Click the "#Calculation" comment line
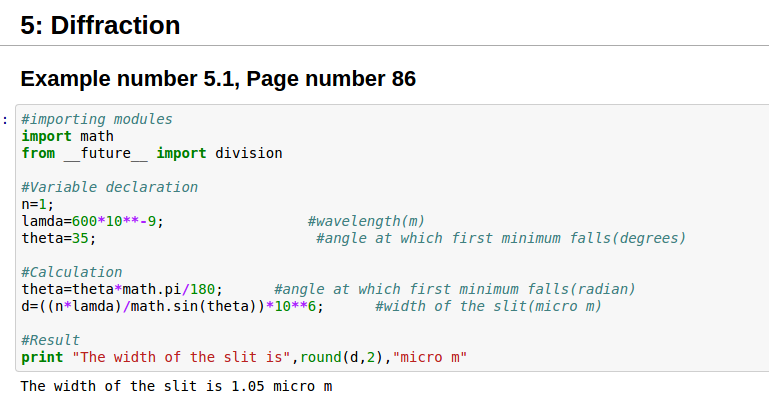769x406 pixels. 72,272
